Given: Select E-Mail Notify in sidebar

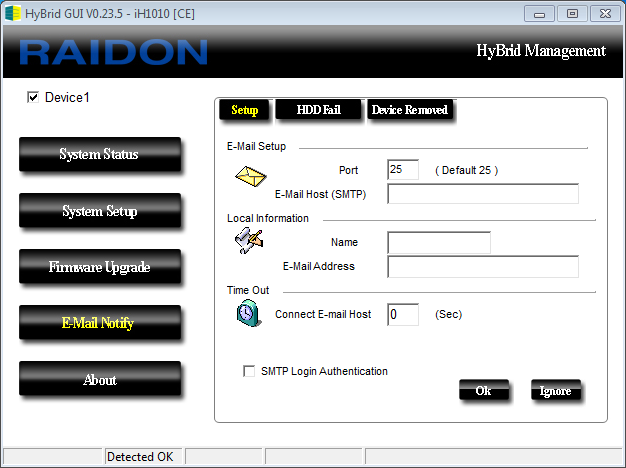Looking at the screenshot, I should point(100,323).
